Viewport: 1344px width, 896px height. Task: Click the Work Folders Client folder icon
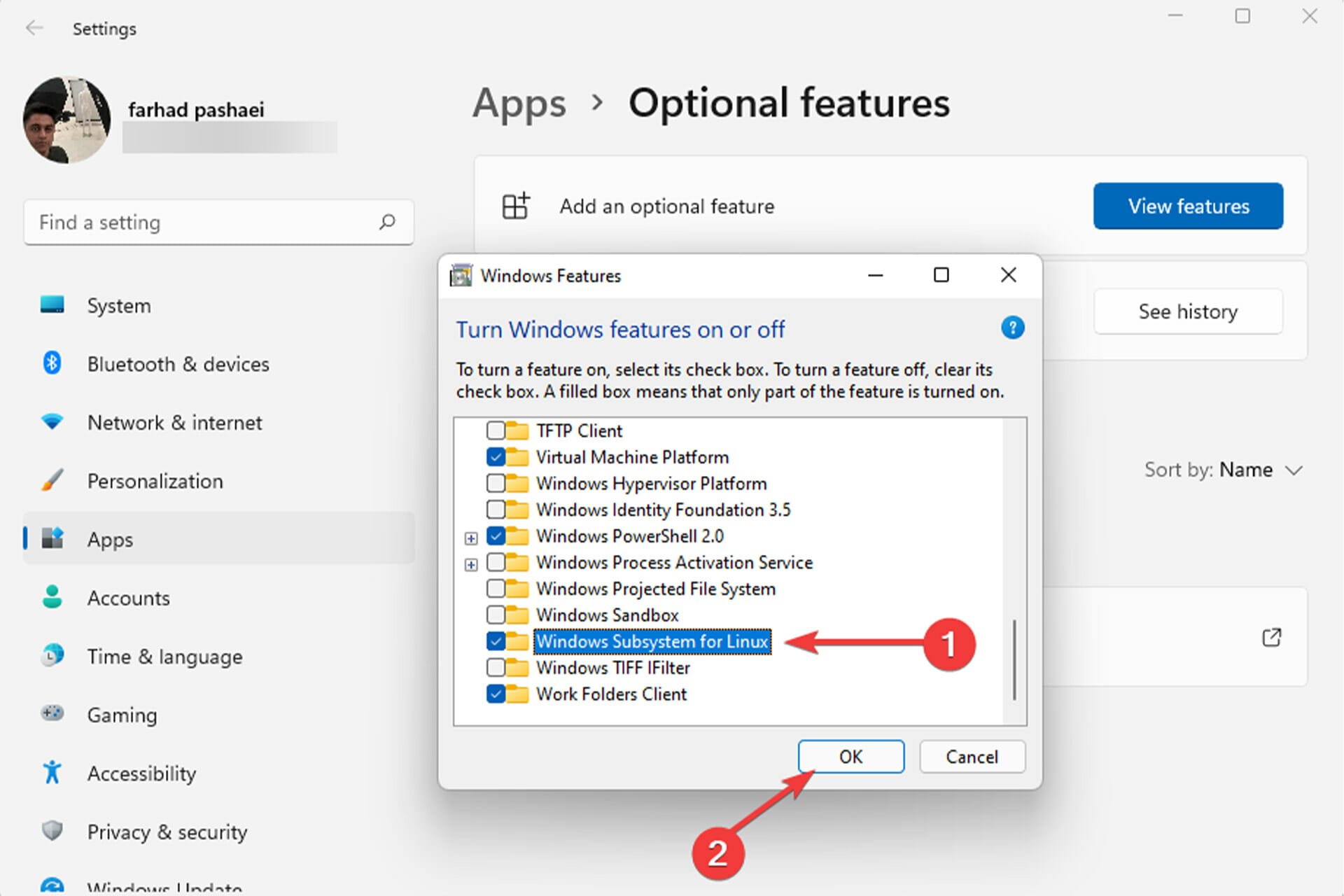(517, 694)
